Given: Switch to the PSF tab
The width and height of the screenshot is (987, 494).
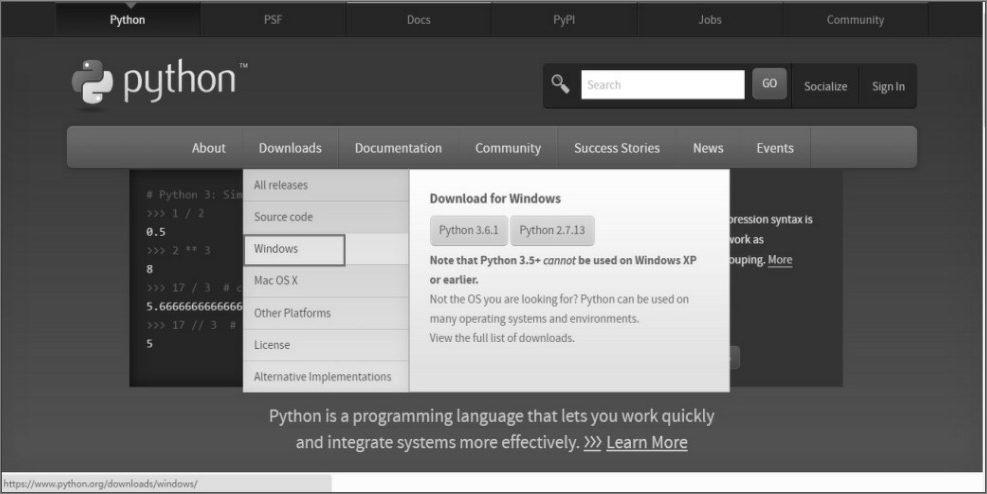Looking at the screenshot, I should click(273, 20).
